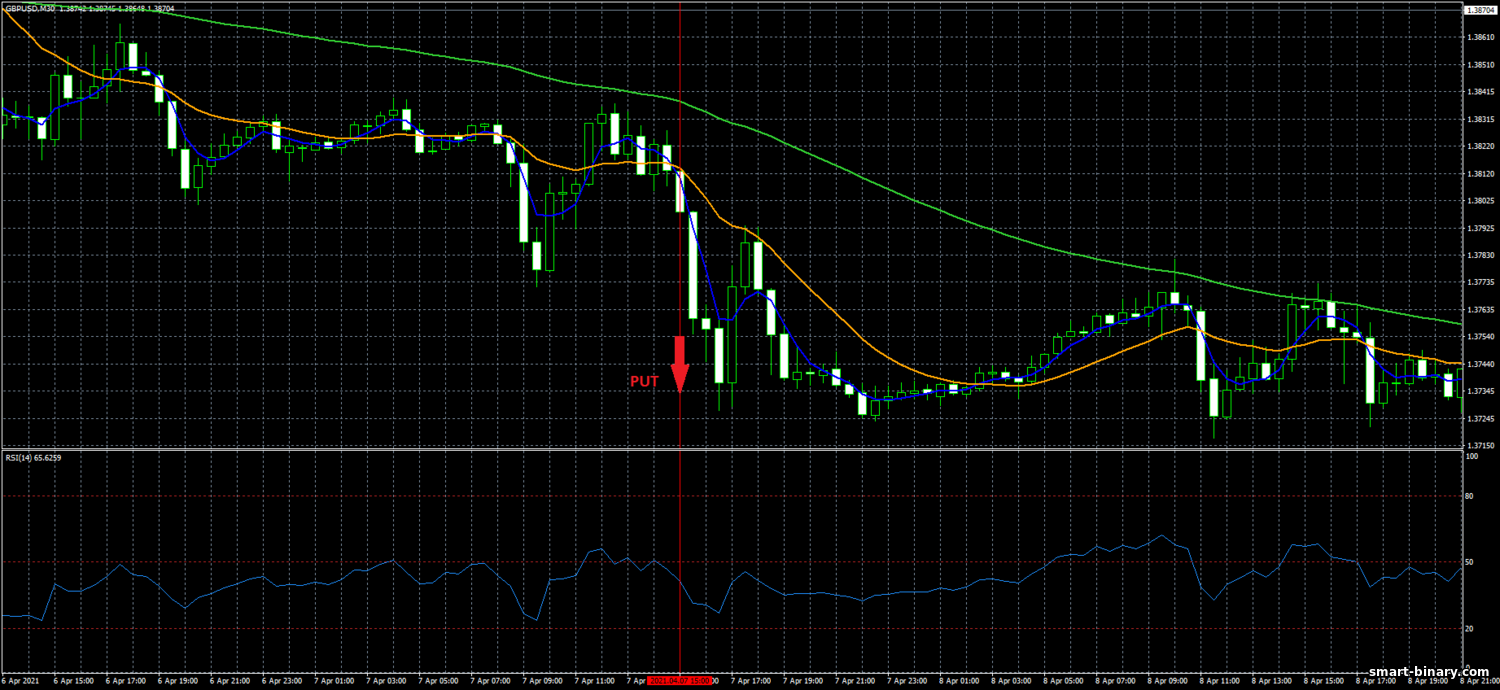Click the 1.38315 price scale label
This screenshot has height=690, width=1500.
pyautogui.click(x=1481, y=119)
